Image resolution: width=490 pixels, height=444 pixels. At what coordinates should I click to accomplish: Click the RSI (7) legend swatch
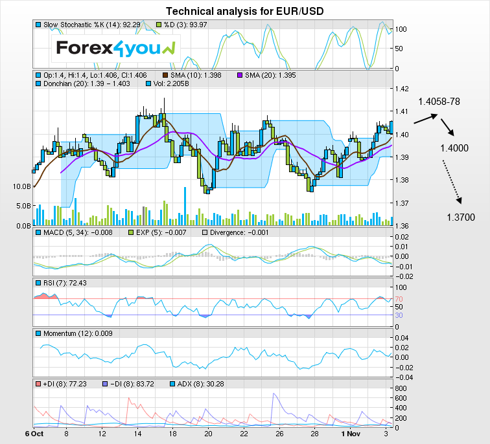[38, 283]
